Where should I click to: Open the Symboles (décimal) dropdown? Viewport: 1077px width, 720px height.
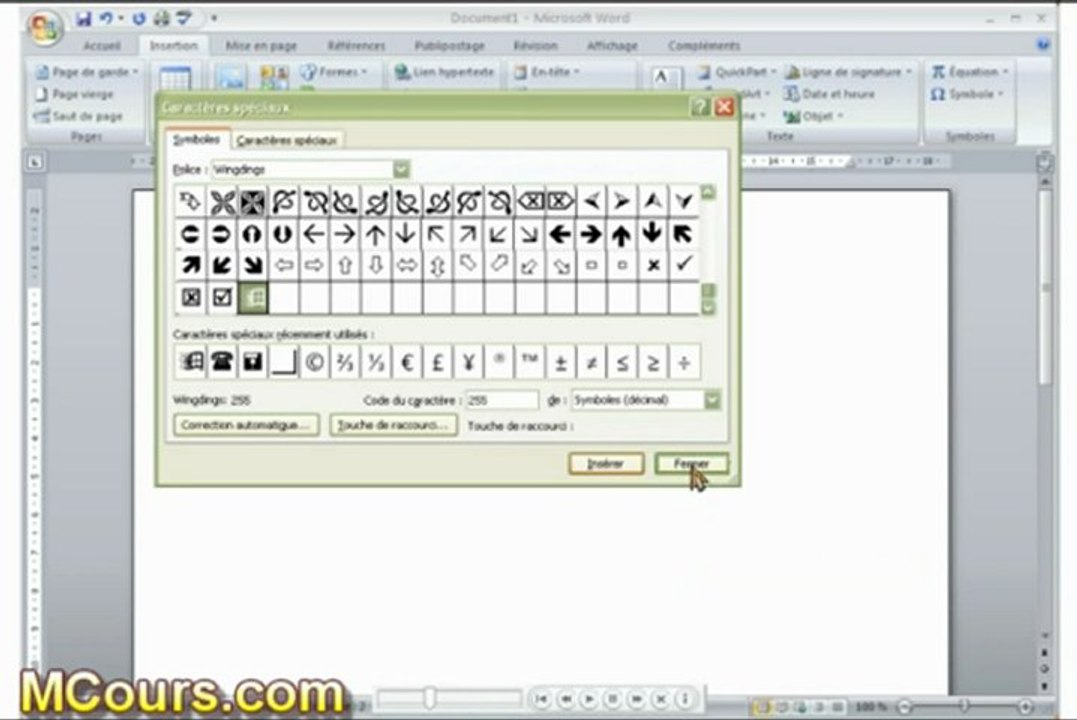click(x=712, y=400)
